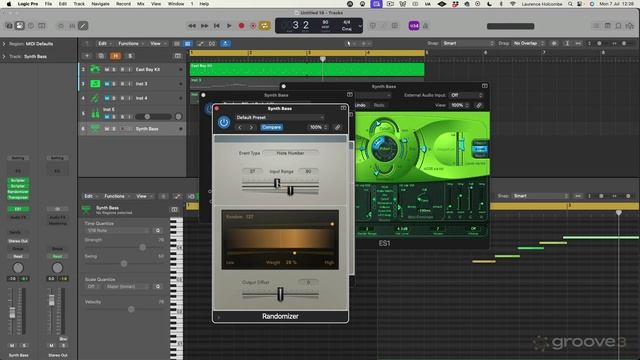The width and height of the screenshot is (640, 360).
Task: Open the Piano Roll Functions menu
Action: click(116, 196)
